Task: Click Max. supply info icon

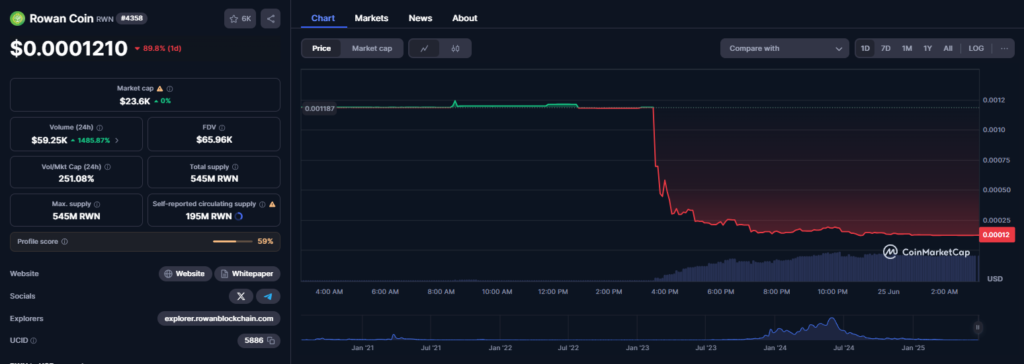Action: [97, 205]
